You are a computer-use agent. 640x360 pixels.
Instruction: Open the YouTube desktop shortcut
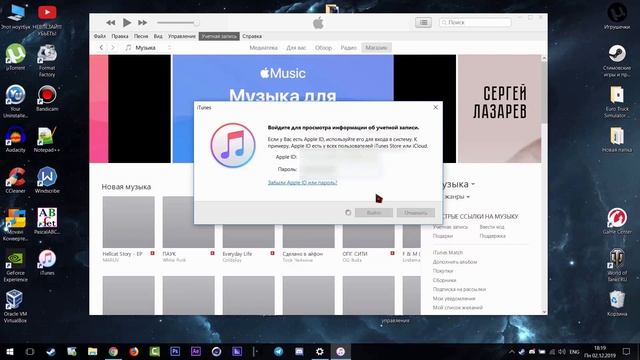pyautogui.click(x=47, y=20)
